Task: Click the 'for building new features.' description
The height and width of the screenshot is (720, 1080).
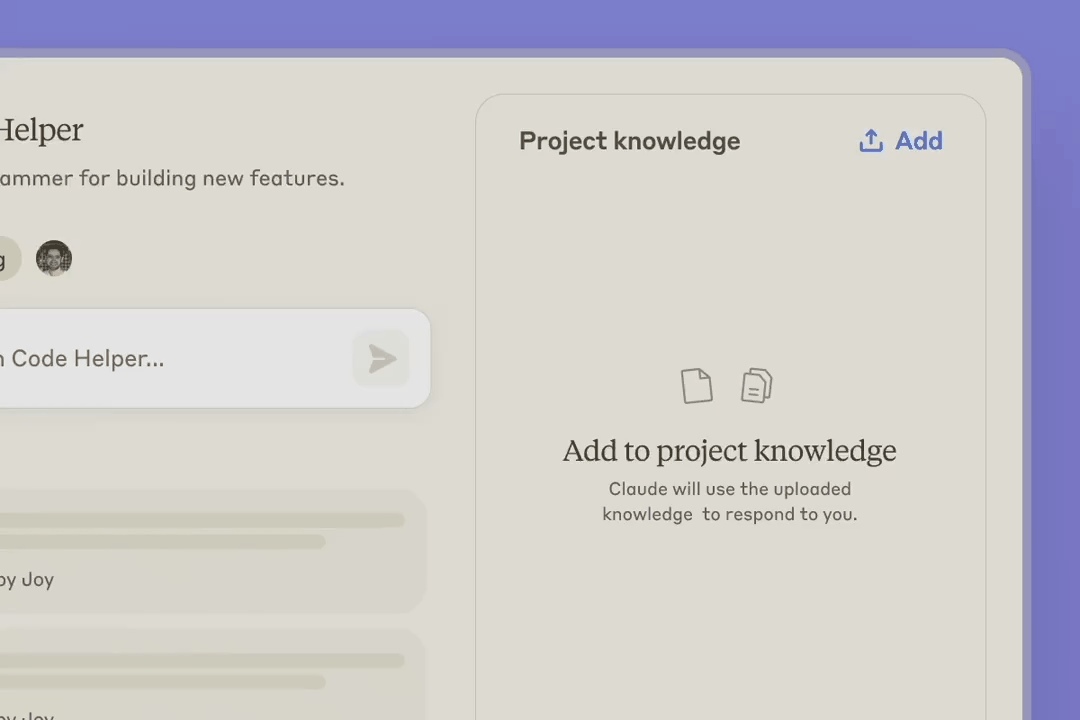Action: coord(211,178)
